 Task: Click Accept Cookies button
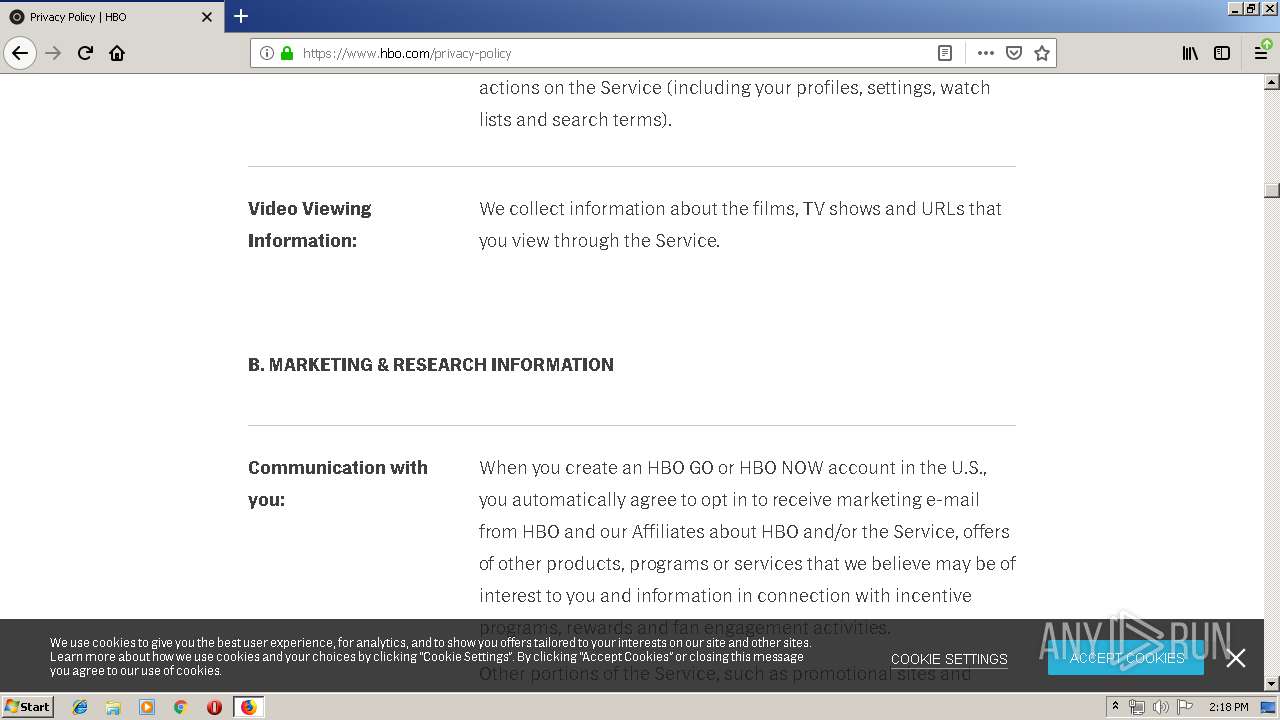point(1126,657)
